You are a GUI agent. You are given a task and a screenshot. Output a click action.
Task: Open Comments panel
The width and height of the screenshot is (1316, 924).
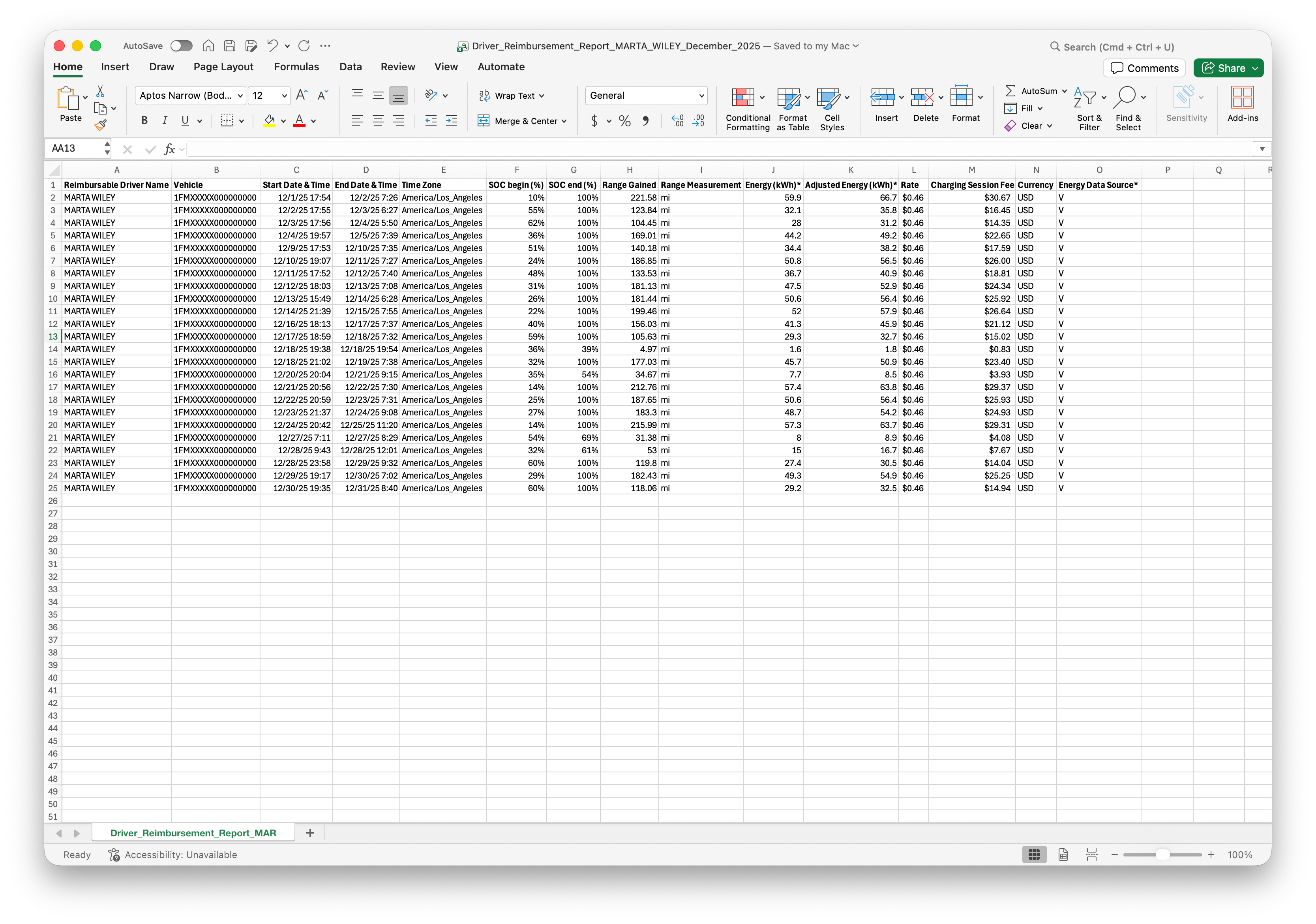pyautogui.click(x=1144, y=68)
